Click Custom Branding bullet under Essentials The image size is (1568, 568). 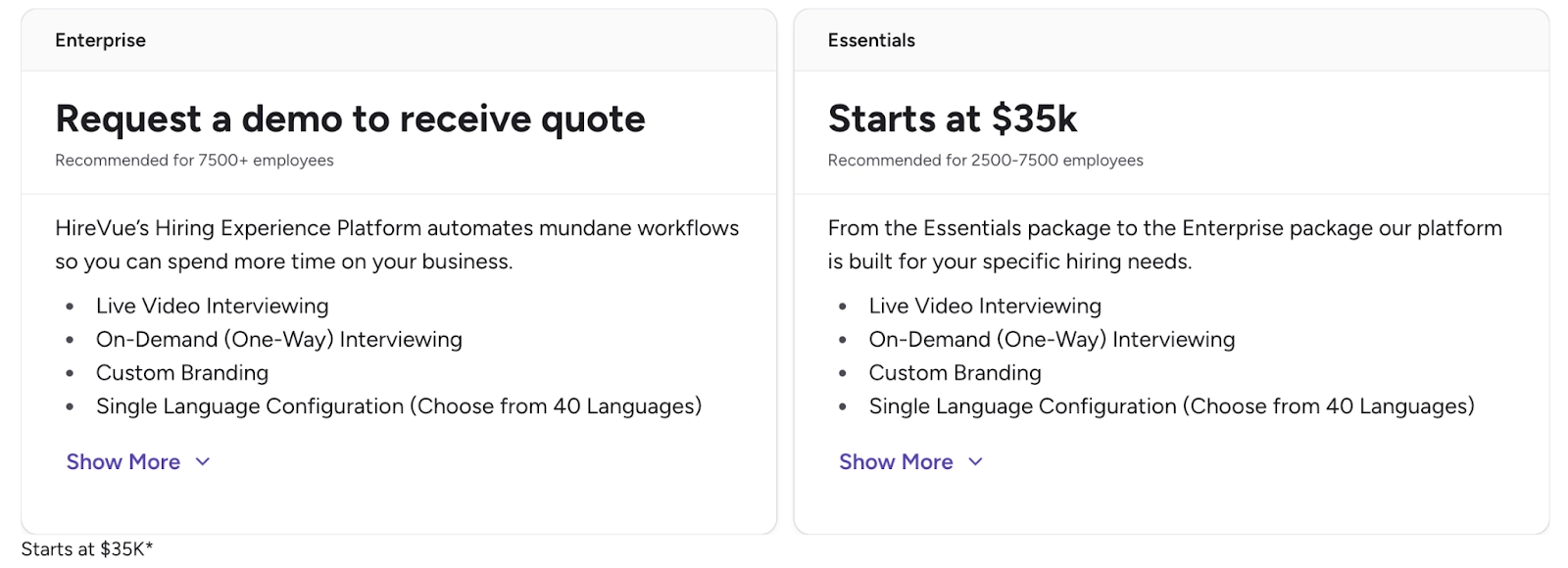click(x=955, y=372)
